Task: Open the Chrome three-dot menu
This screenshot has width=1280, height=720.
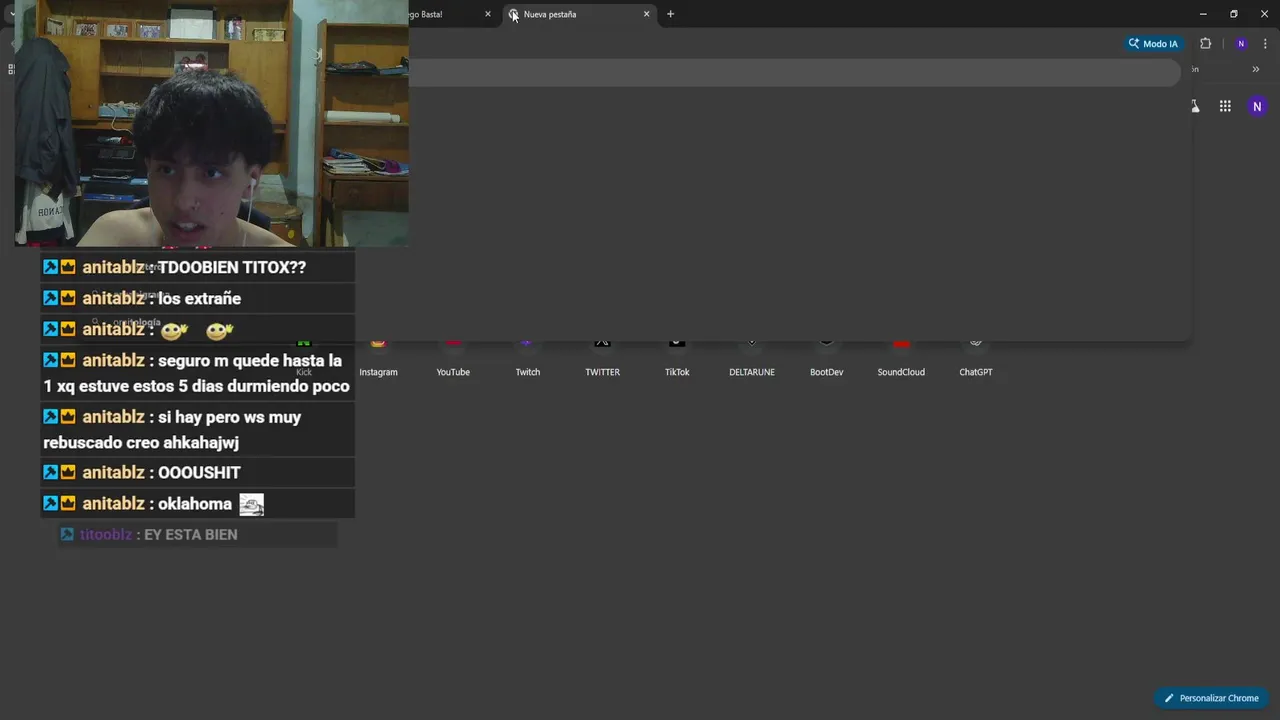Action: [1265, 44]
